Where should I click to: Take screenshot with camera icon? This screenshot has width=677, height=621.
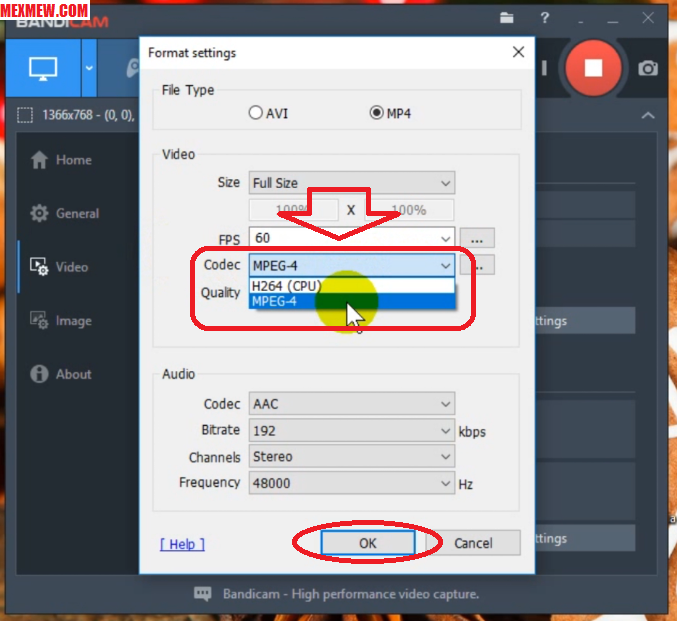tap(648, 68)
